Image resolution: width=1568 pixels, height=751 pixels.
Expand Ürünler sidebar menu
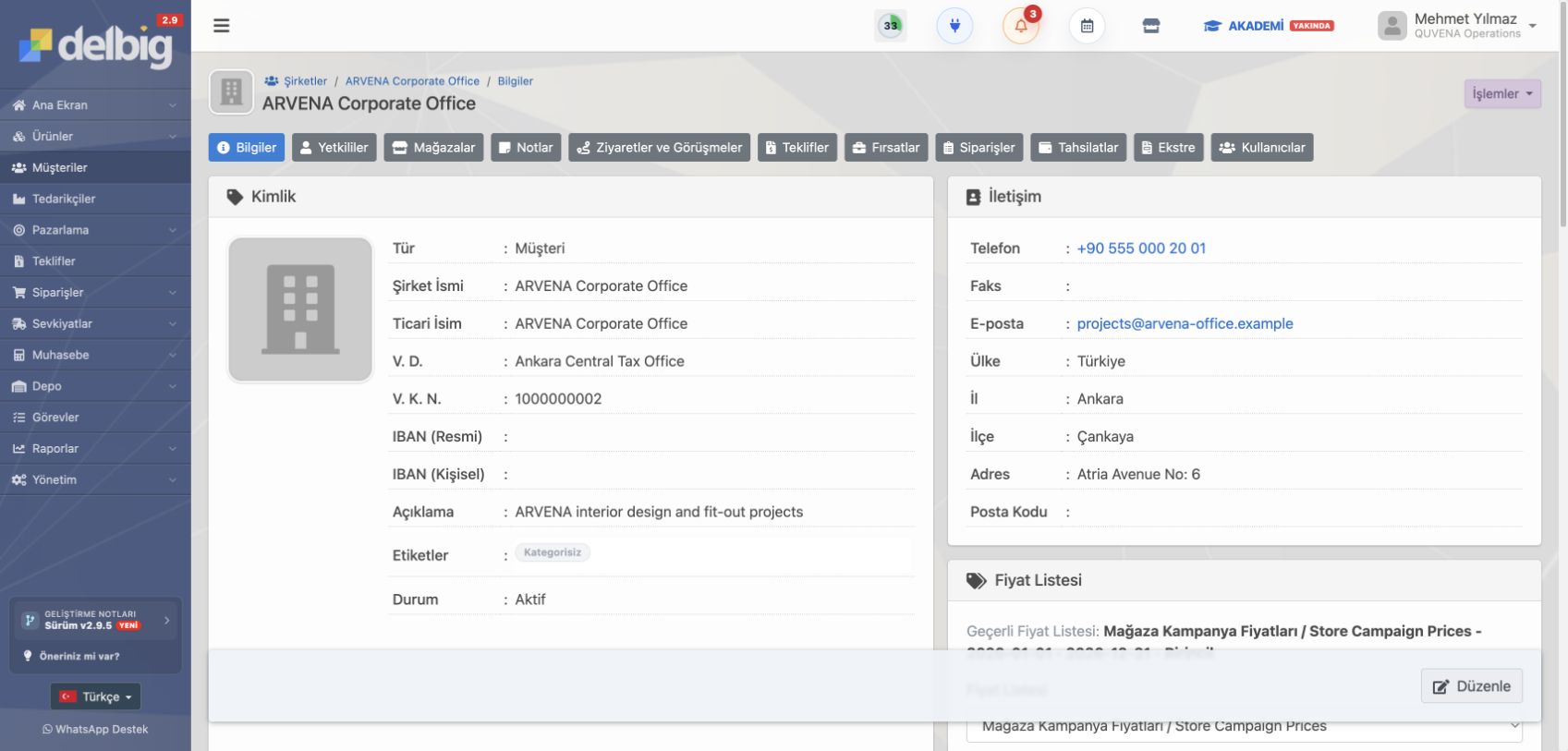pos(95,137)
